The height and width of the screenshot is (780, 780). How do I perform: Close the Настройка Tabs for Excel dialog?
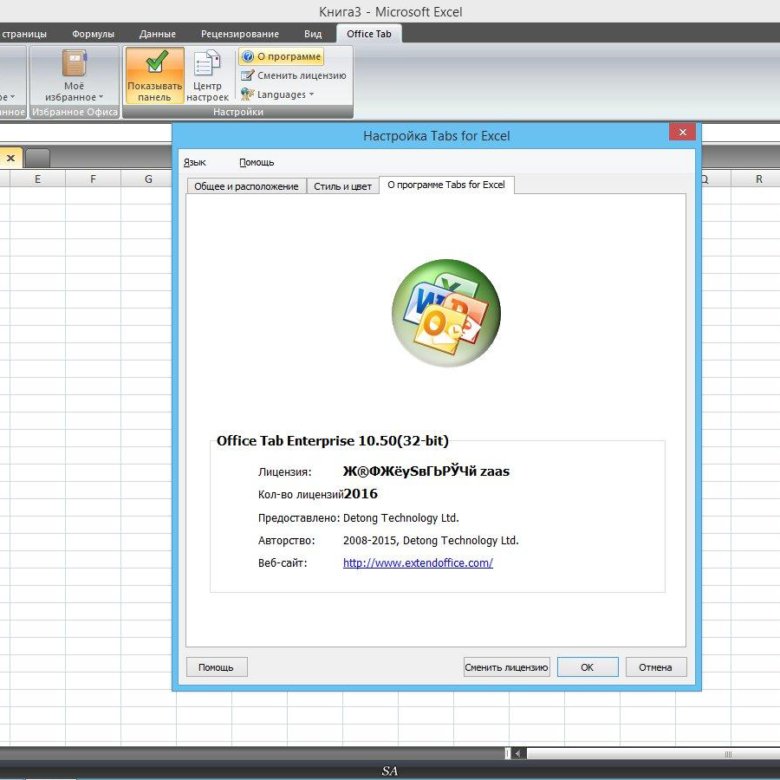point(682,133)
